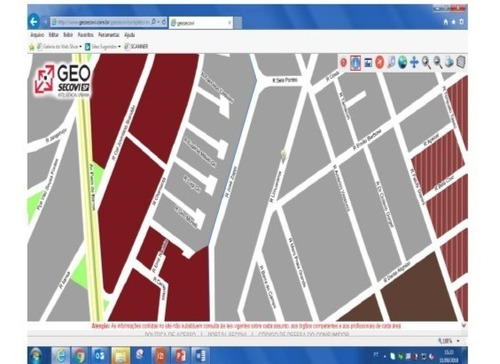Image resolution: width=500 pixels, height=364 pixels.
Task: Open the browser home icon
Action: coord(446,22)
